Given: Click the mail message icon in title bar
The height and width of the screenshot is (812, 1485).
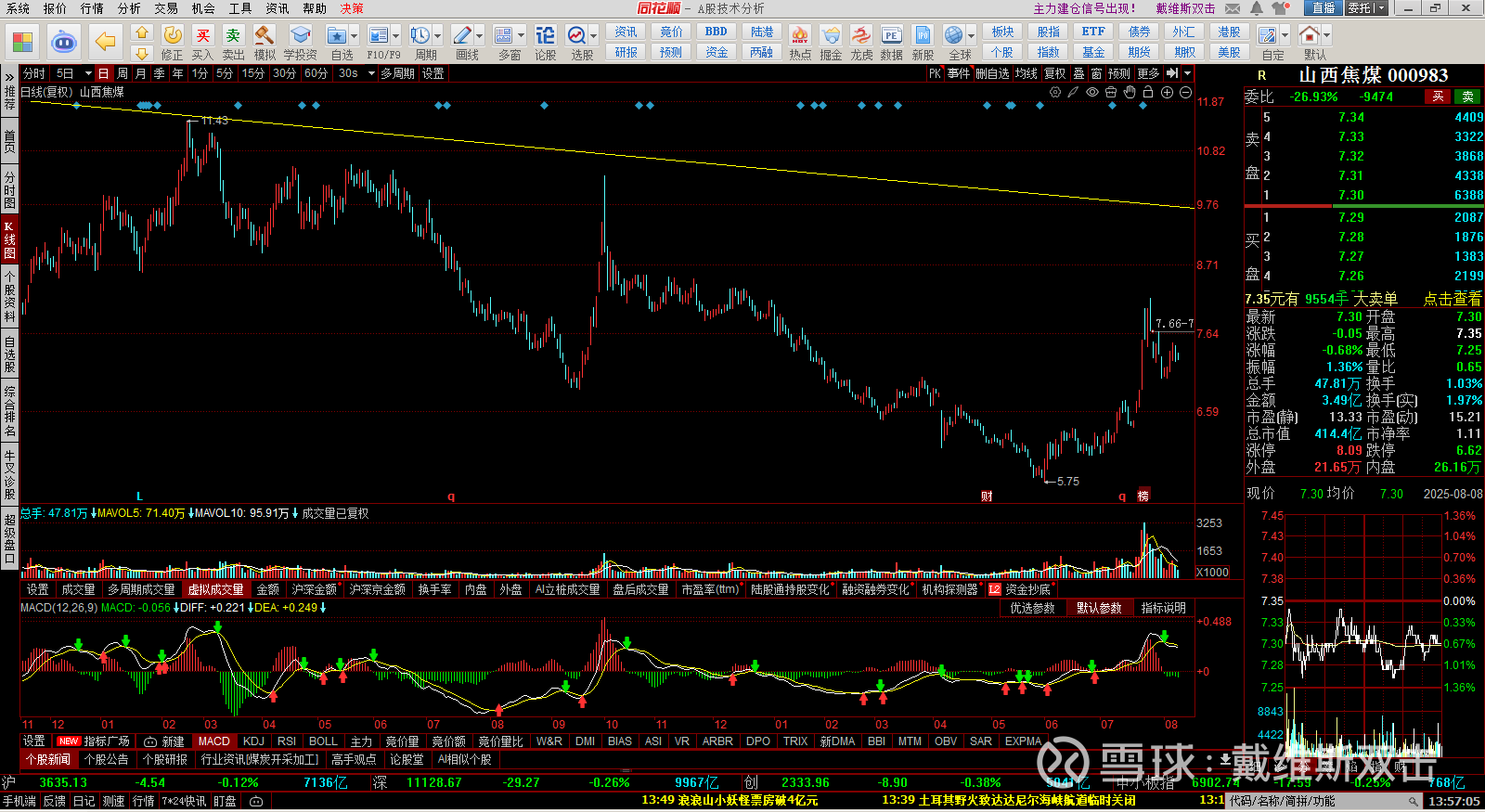Looking at the screenshot, I should click(1233, 8).
